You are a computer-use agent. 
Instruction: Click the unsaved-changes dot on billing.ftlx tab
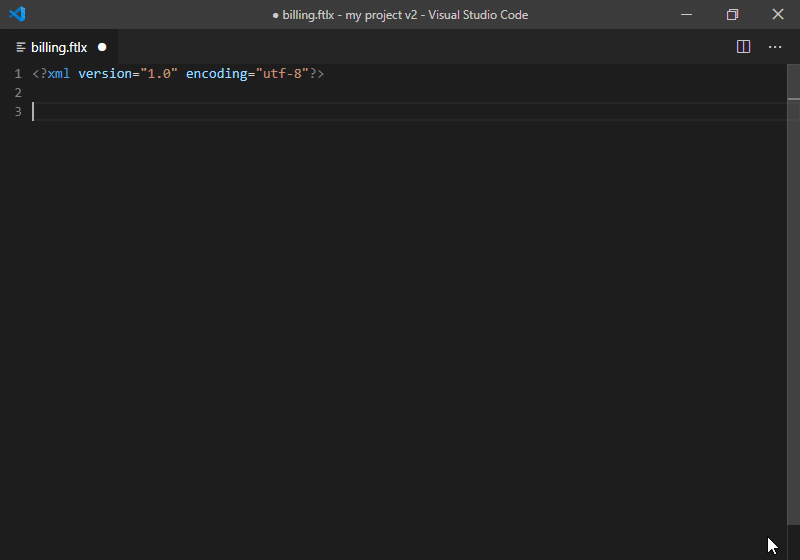[x=102, y=47]
